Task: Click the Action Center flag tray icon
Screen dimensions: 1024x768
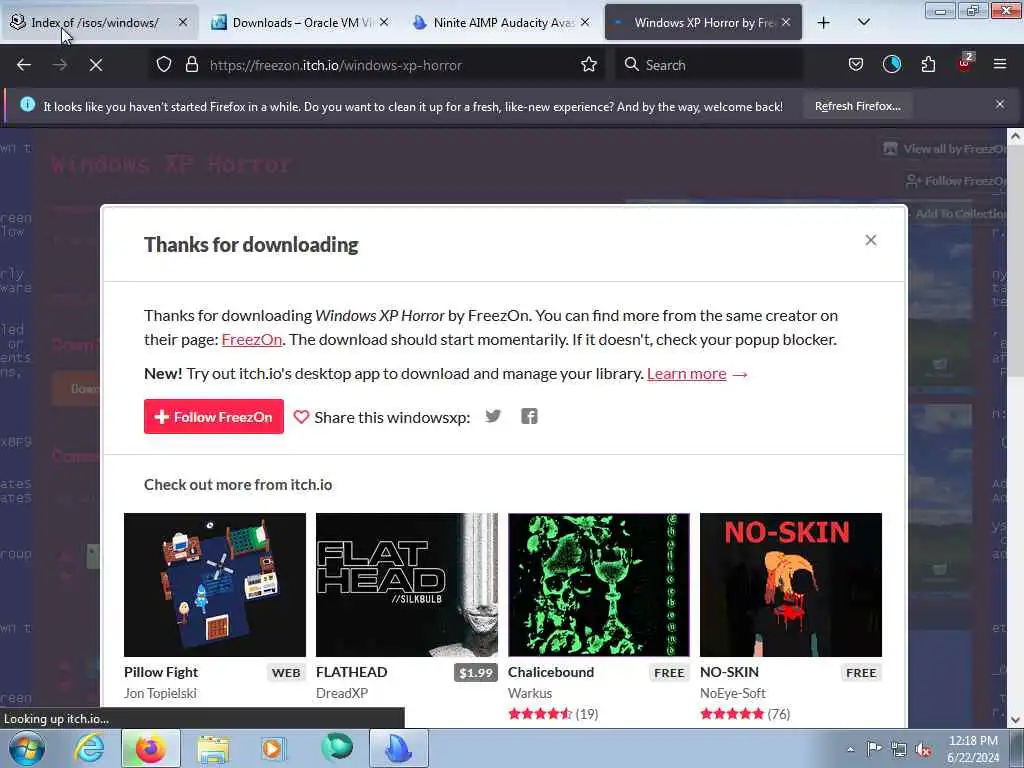Action: pos(874,749)
